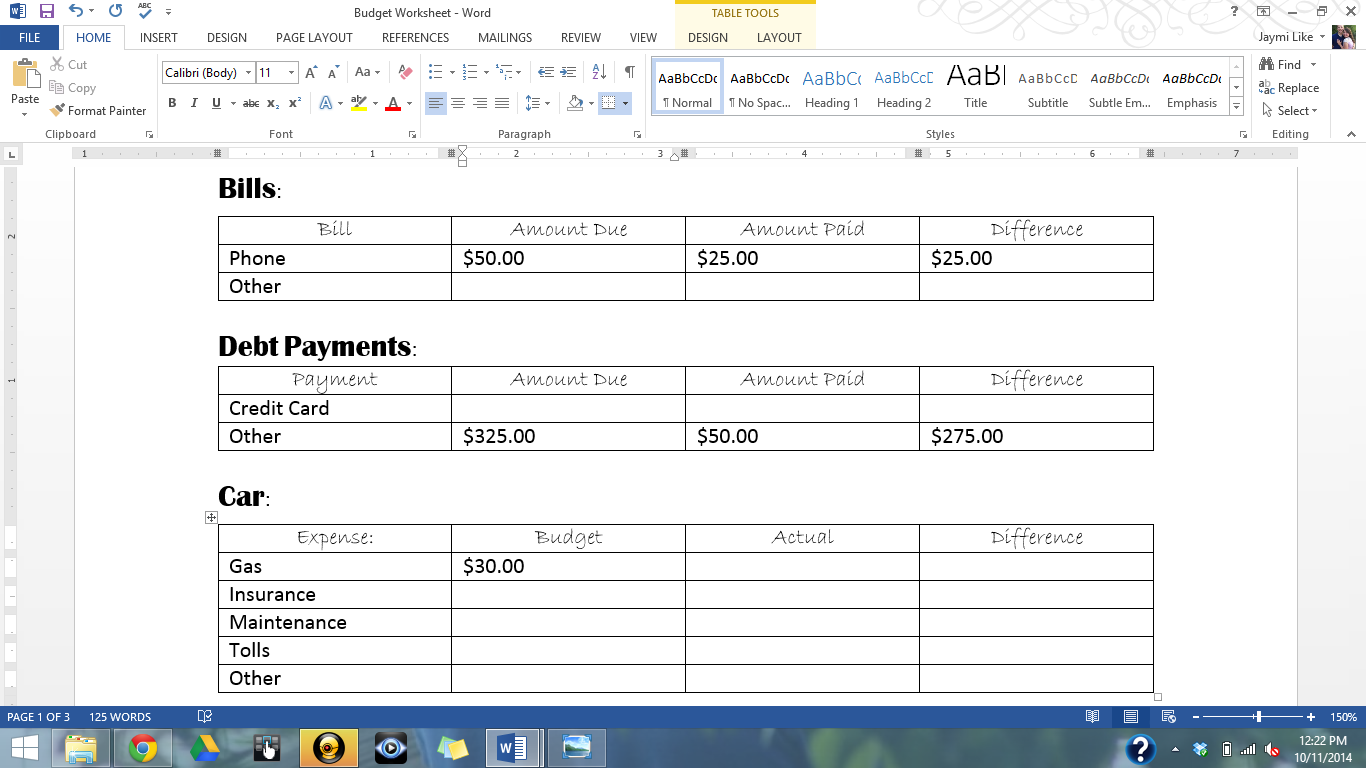Apply bold formatting with the Bold icon
Image resolution: width=1366 pixels, height=768 pixels.
[172, 103]
